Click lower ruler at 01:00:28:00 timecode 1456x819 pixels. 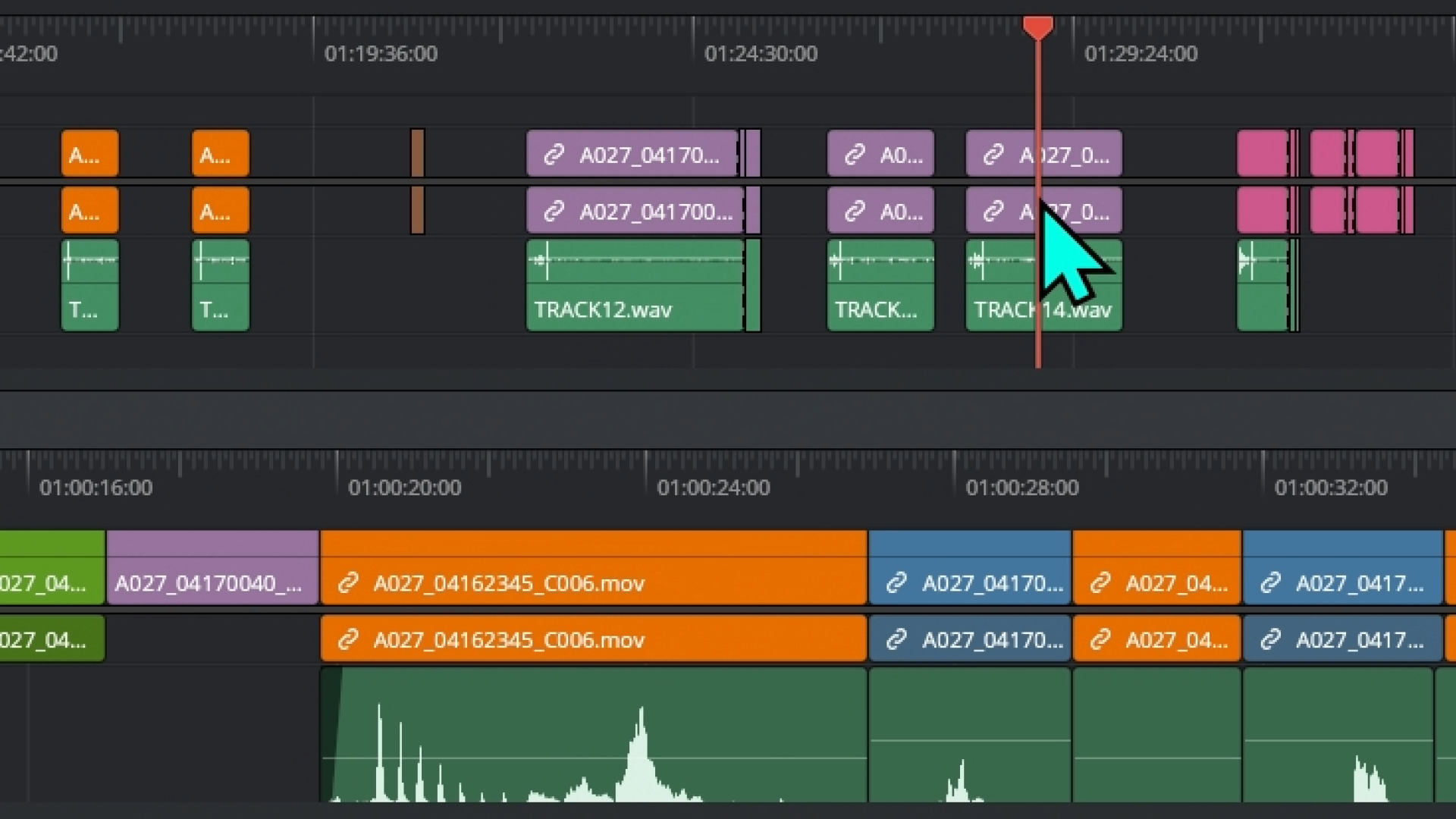(1021, 488)
